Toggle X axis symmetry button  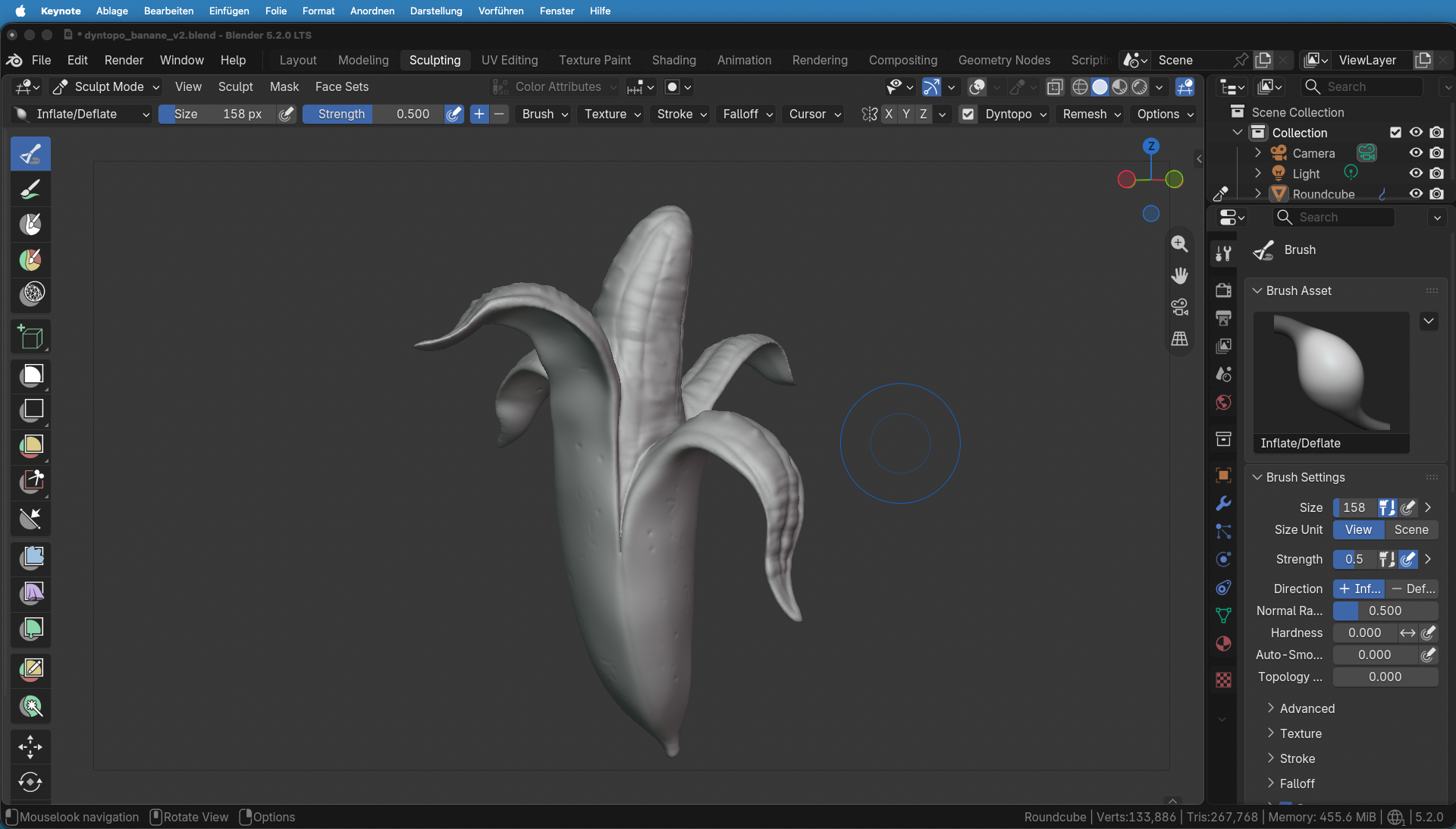[889, 114]
